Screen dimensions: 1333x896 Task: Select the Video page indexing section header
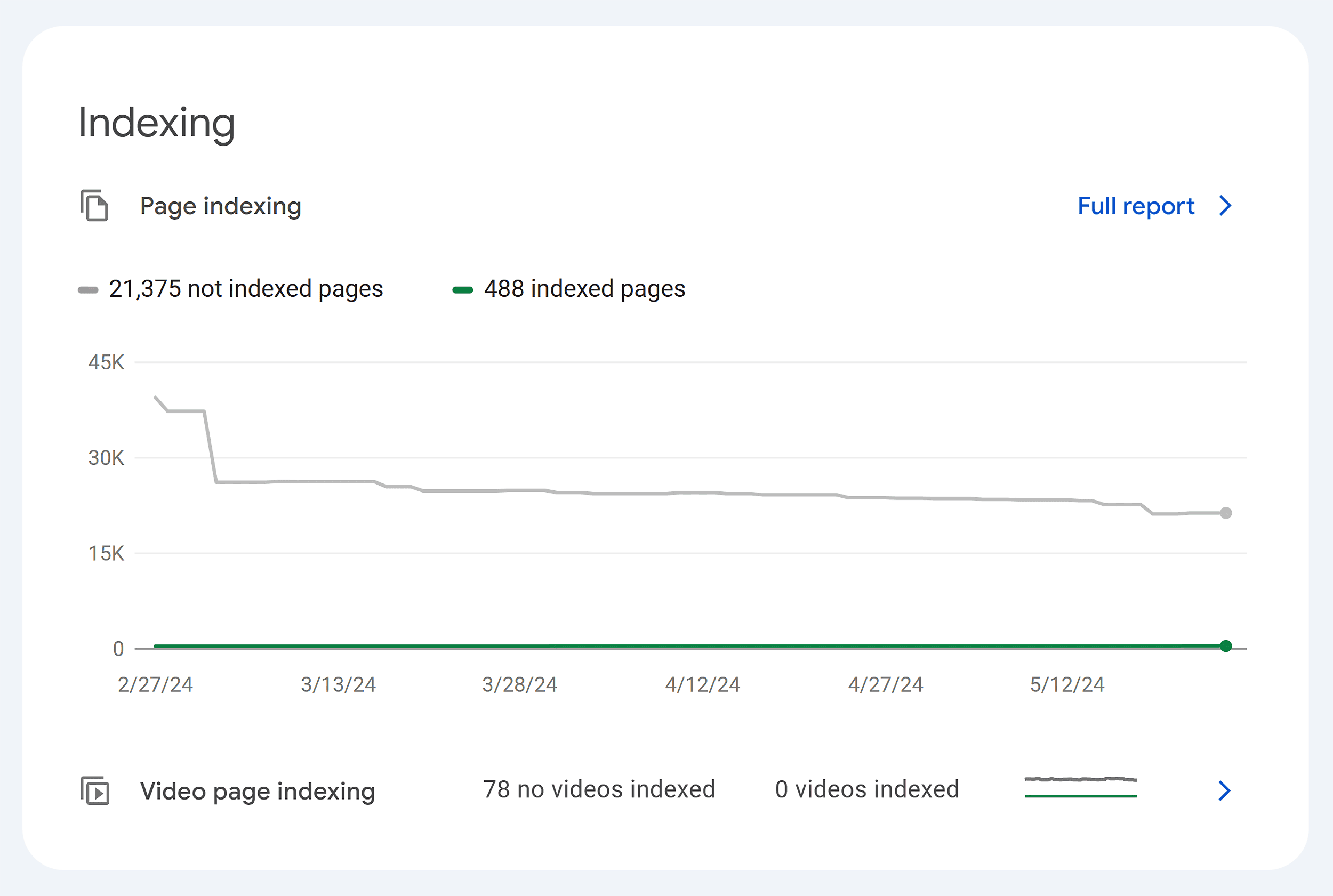click(x=257, y=792)
